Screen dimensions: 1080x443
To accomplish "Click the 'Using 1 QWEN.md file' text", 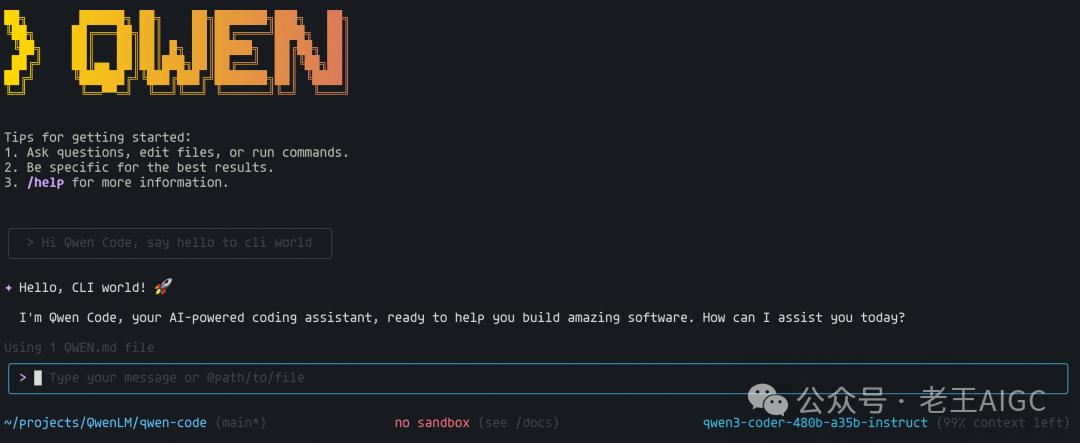I will (79, 348).
